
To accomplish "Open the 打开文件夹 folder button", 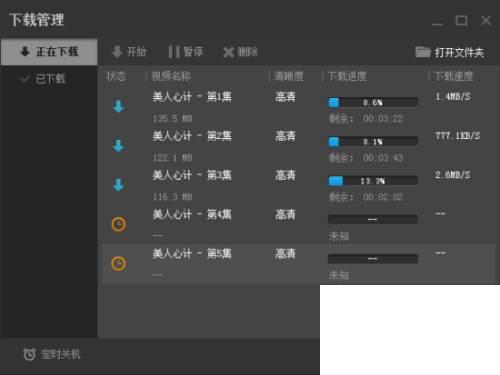I will coord(450,52).
